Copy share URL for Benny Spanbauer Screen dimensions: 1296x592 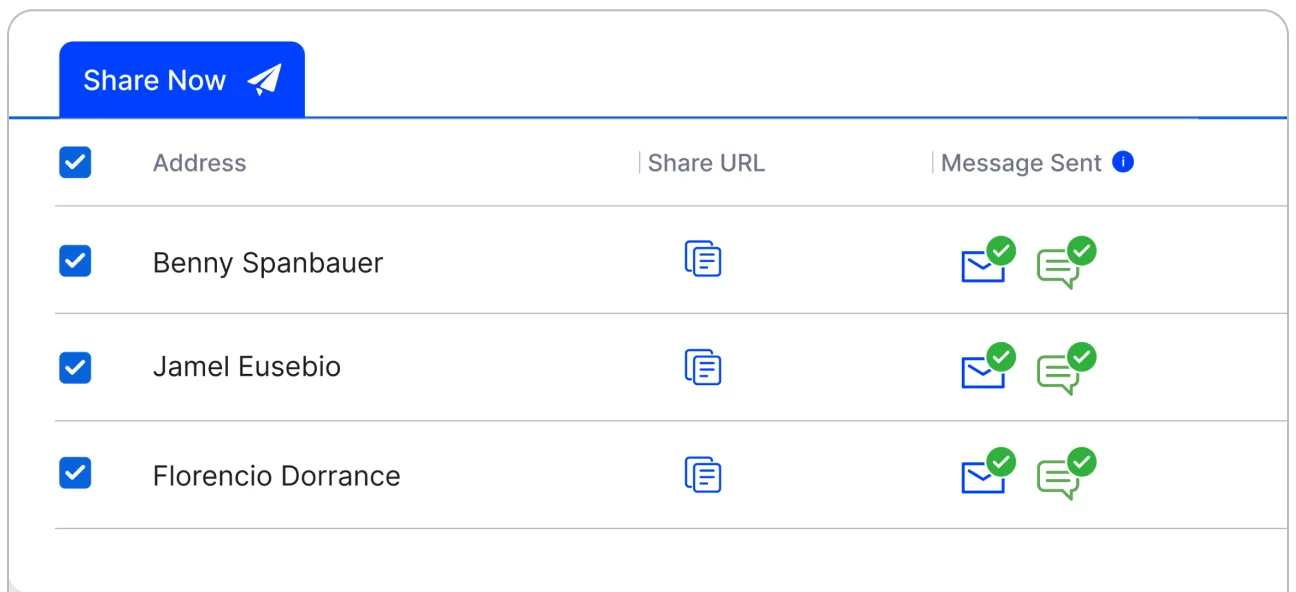(x=703, y=259)
